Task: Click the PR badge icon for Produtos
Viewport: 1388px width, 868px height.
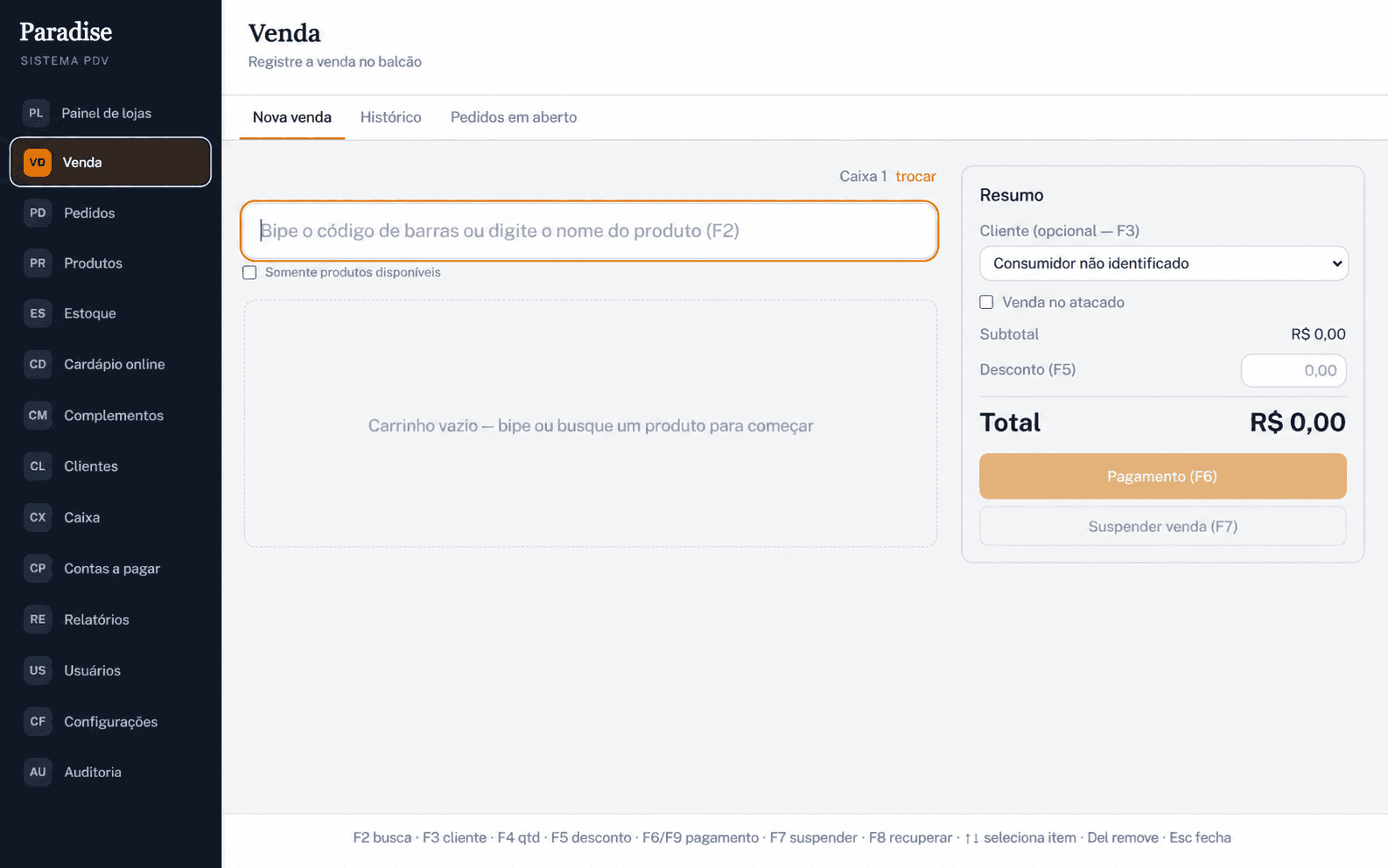Action: click(x=38, y=262)
